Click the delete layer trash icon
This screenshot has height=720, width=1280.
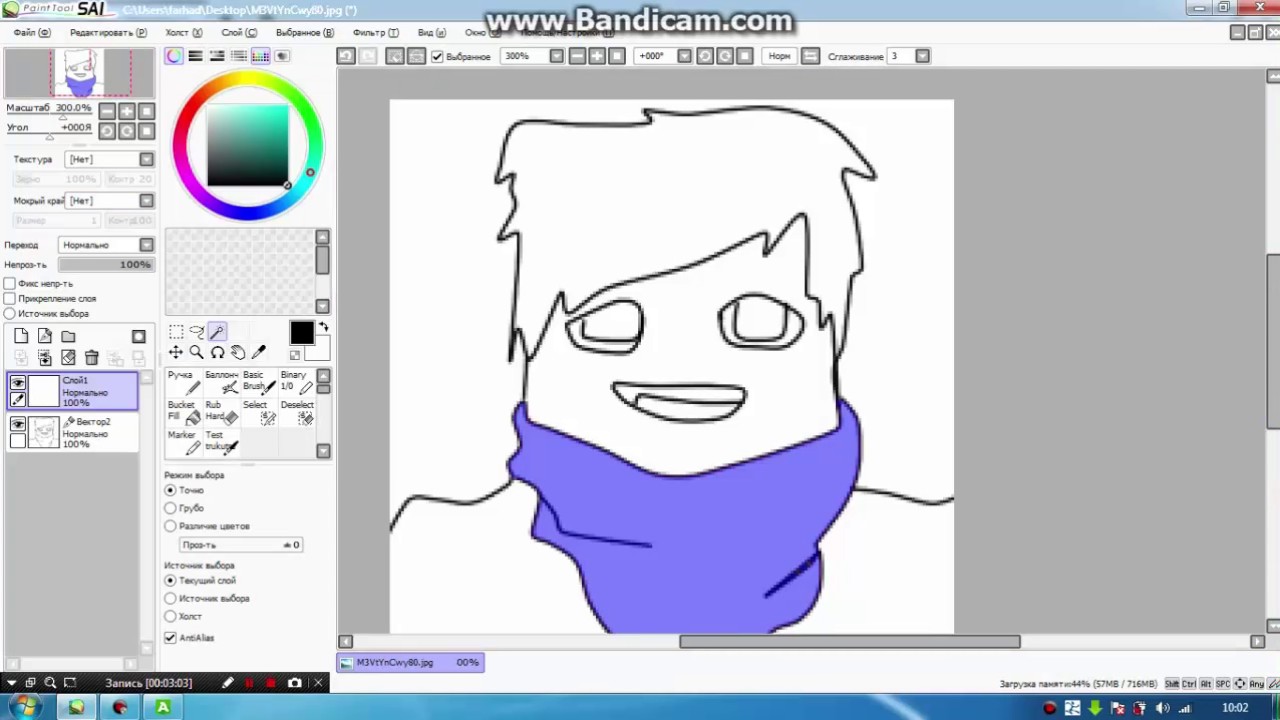click(91, 358)
